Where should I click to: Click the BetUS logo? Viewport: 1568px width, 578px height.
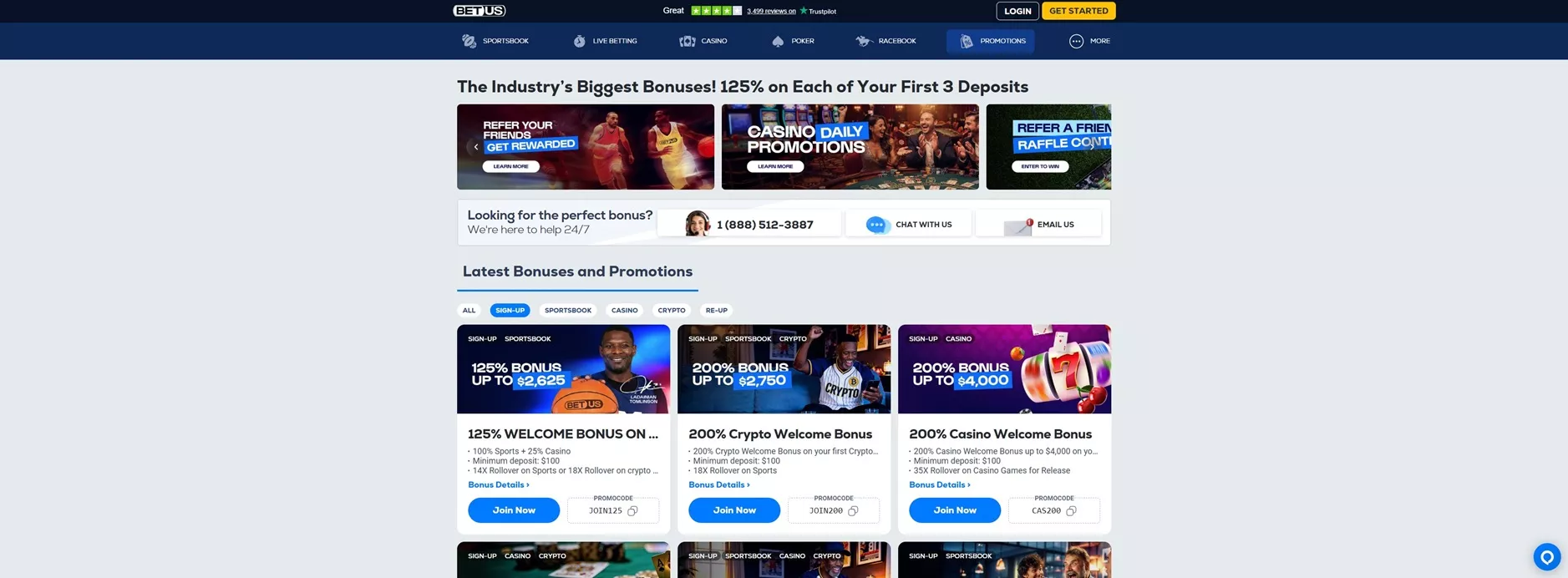click(480, 11)
